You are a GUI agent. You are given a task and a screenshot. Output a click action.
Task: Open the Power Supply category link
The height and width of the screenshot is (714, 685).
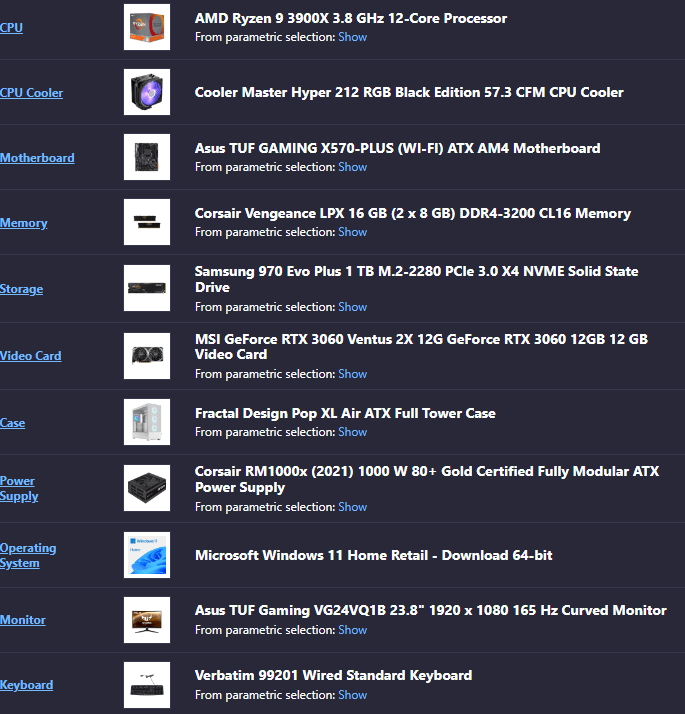(x=19, y=489)
